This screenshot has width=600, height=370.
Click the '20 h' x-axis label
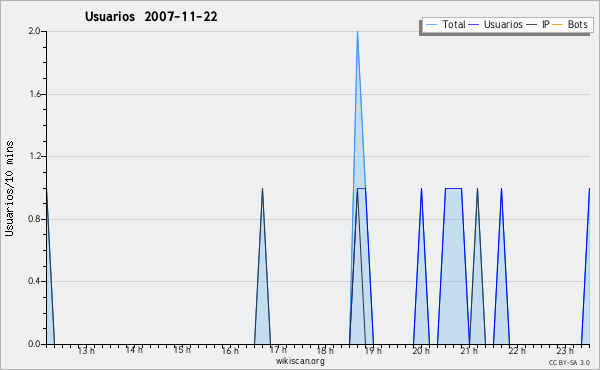pyautogui.click(x=421, y=350)
